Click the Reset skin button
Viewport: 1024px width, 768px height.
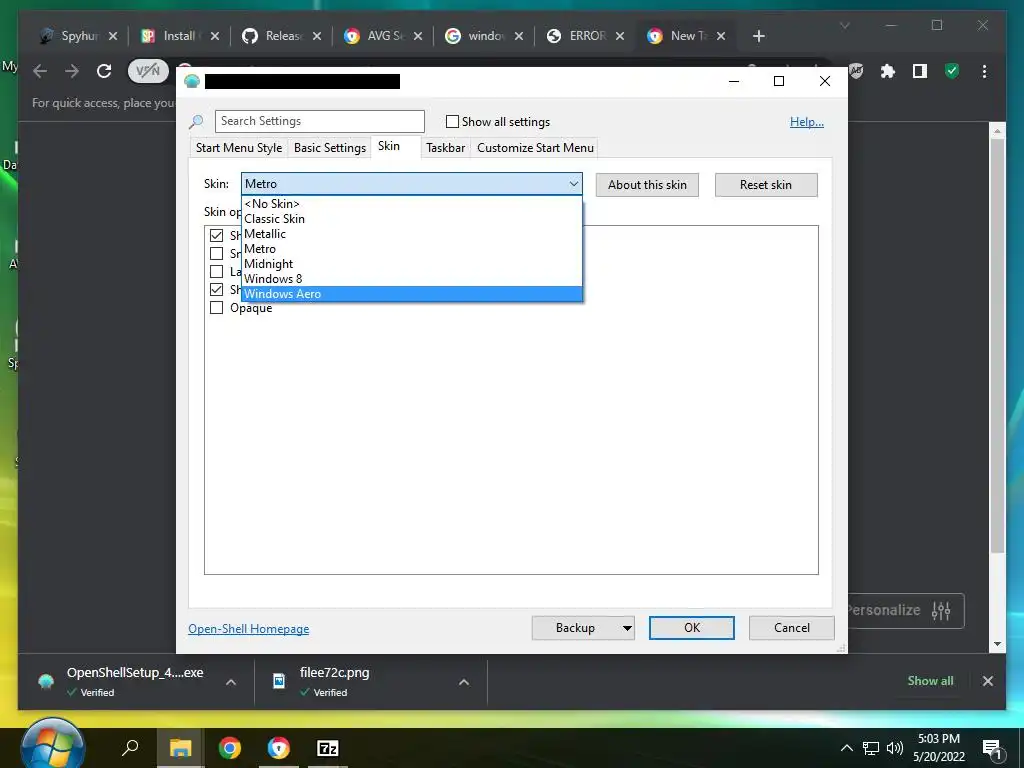click(766, 185)
